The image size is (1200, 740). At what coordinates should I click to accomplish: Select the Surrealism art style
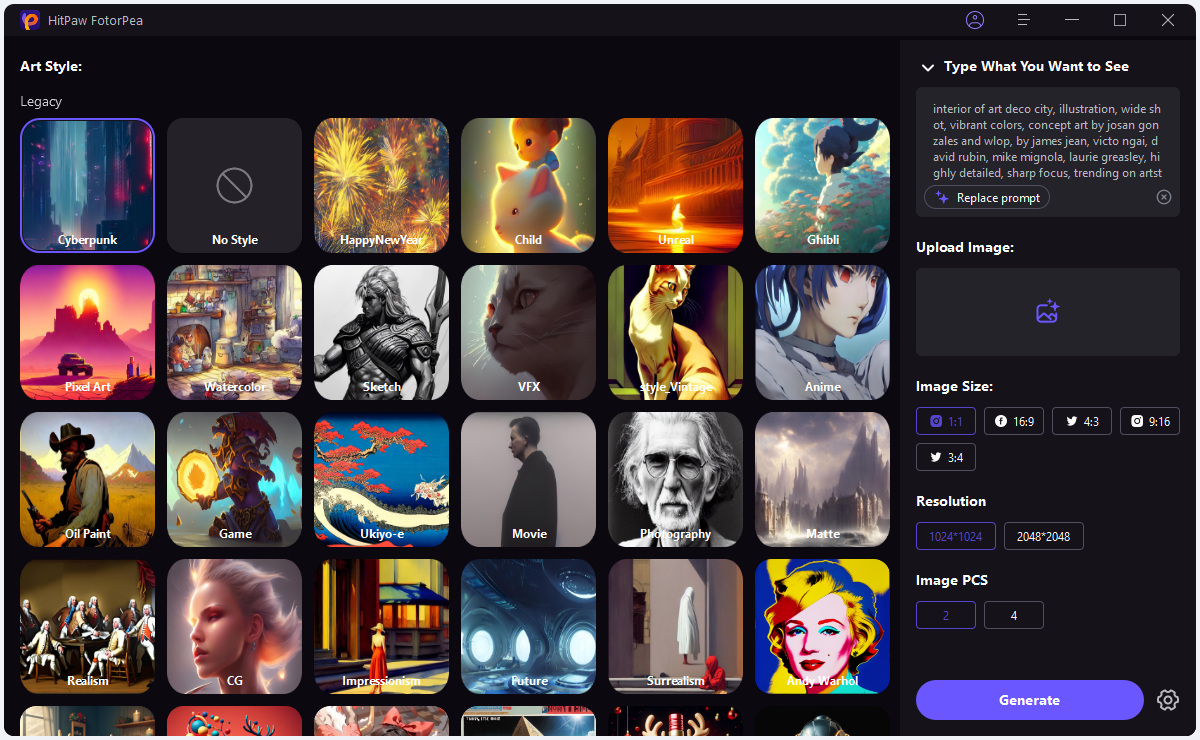tap(676, 626)
